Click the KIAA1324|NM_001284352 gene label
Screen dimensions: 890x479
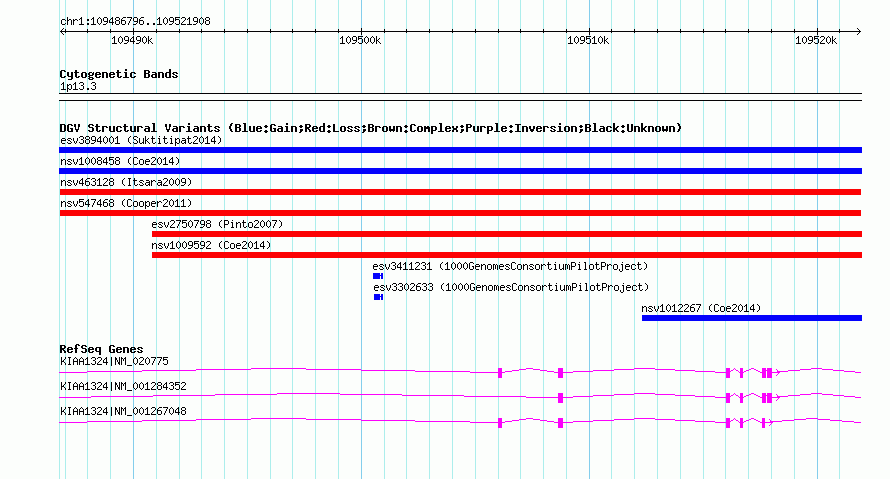tap(123, 386)
